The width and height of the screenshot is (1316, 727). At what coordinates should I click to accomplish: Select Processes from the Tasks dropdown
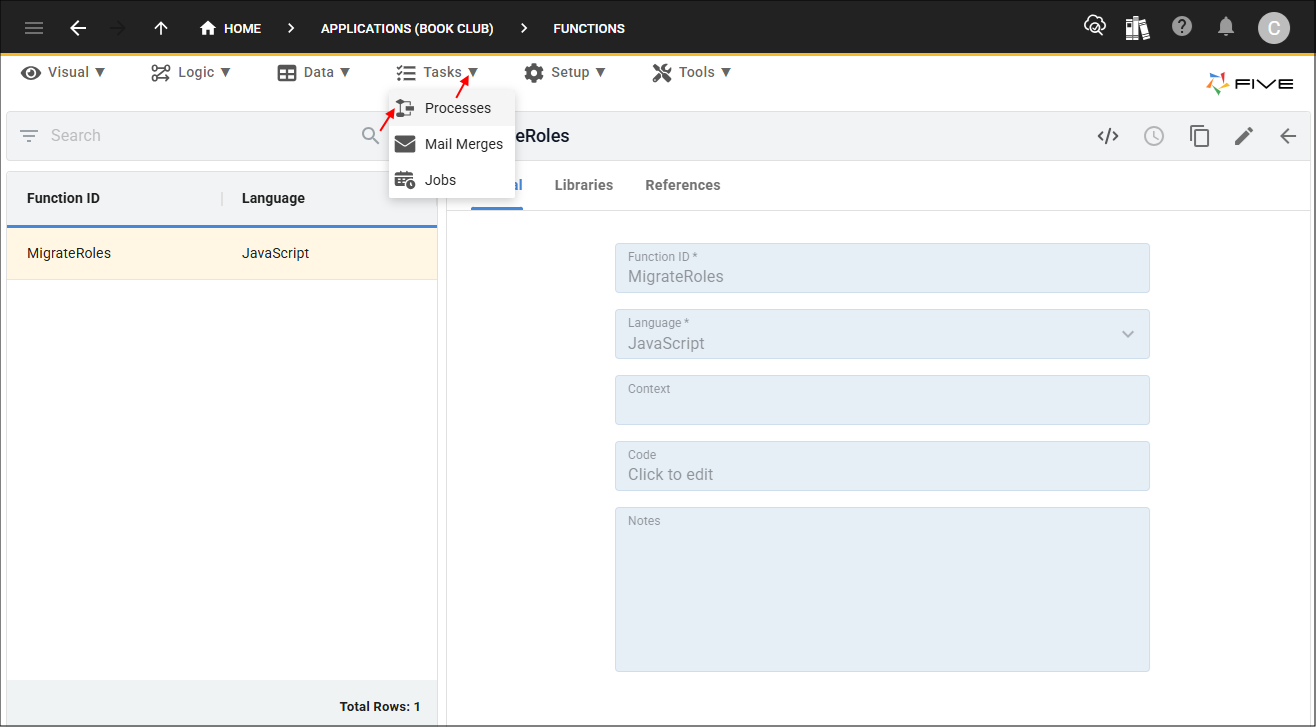click(452, 108)
